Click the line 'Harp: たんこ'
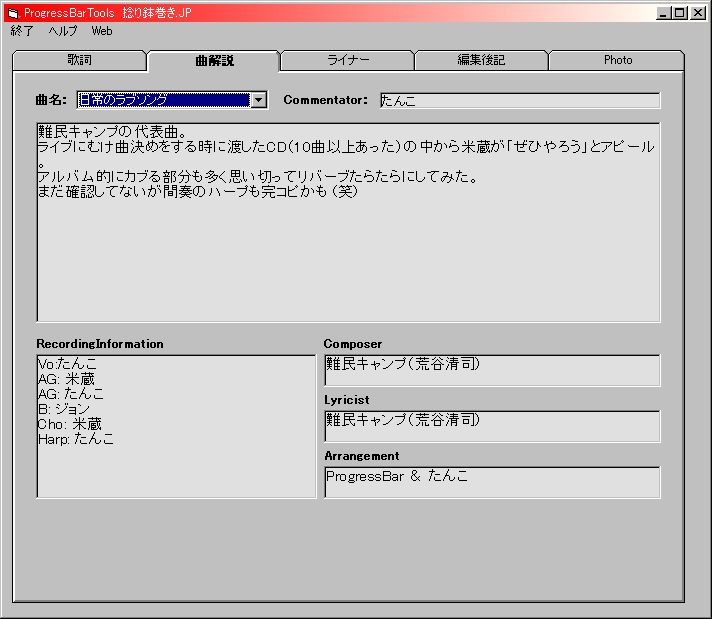The image size is (712, 619). [x=76, y=439]
